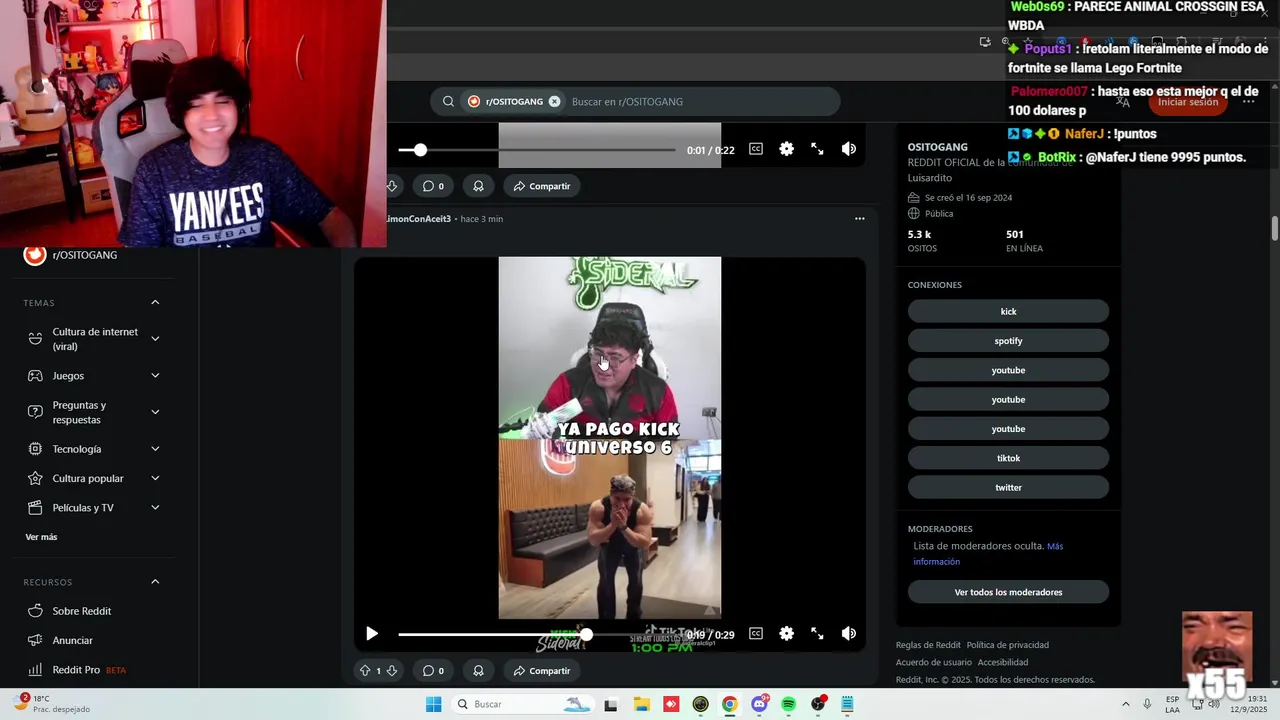
Task: Open the kick connection link
Action: pyautogui.click(x=1008, y=311)
